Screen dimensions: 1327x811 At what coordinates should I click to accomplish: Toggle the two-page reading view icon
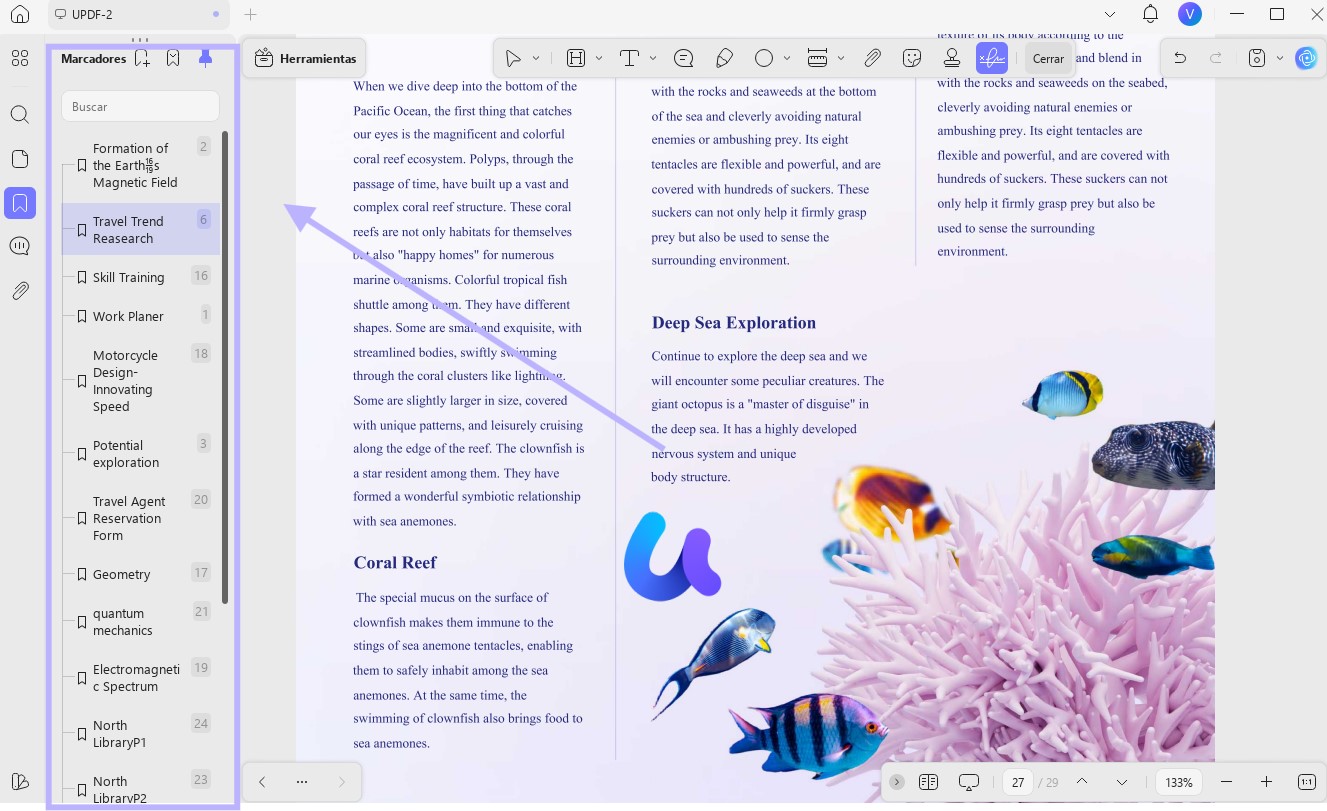pos(928,782)
